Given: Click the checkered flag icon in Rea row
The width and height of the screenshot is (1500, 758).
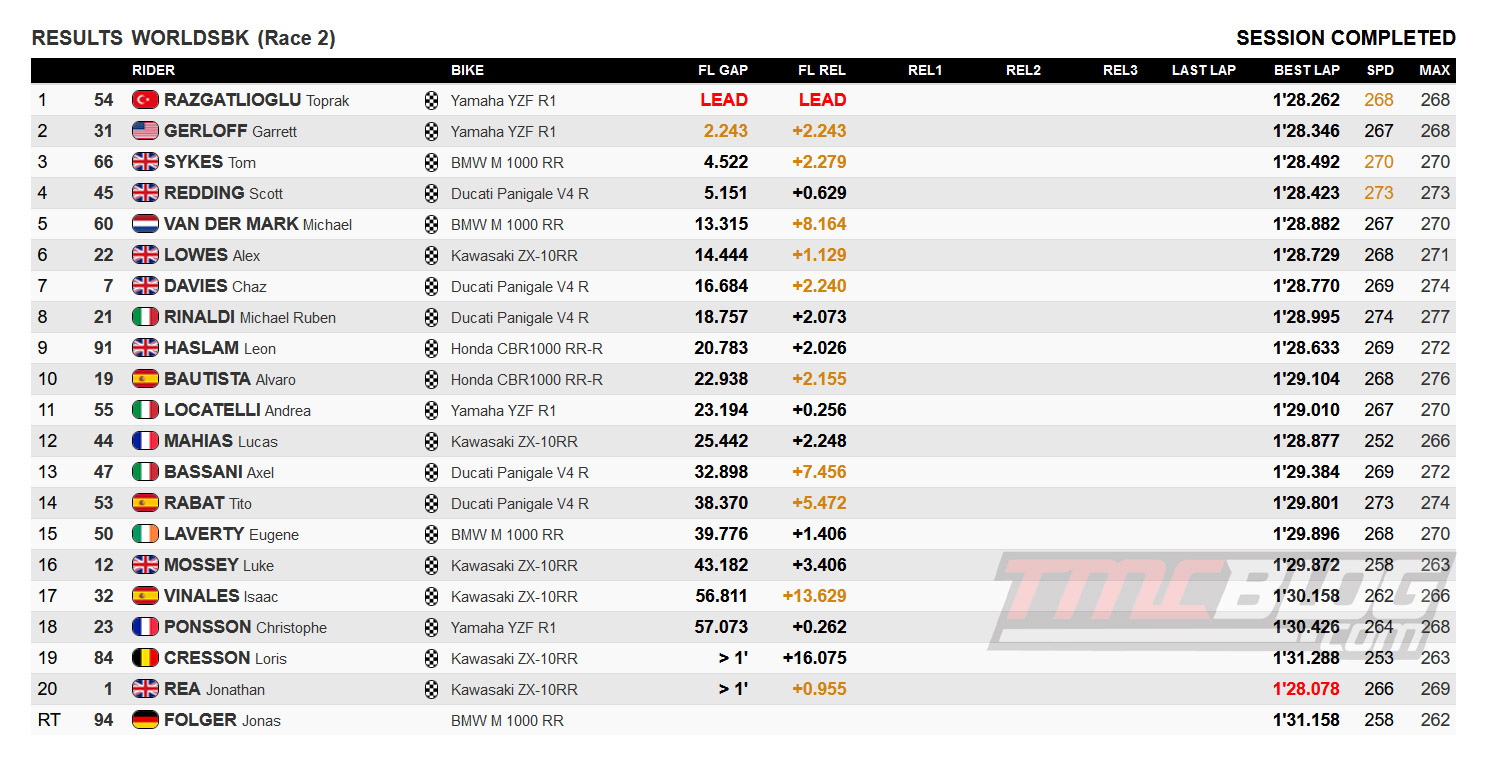Looking at the screenshot, I should pyautogui.click(x=432, y=689).
